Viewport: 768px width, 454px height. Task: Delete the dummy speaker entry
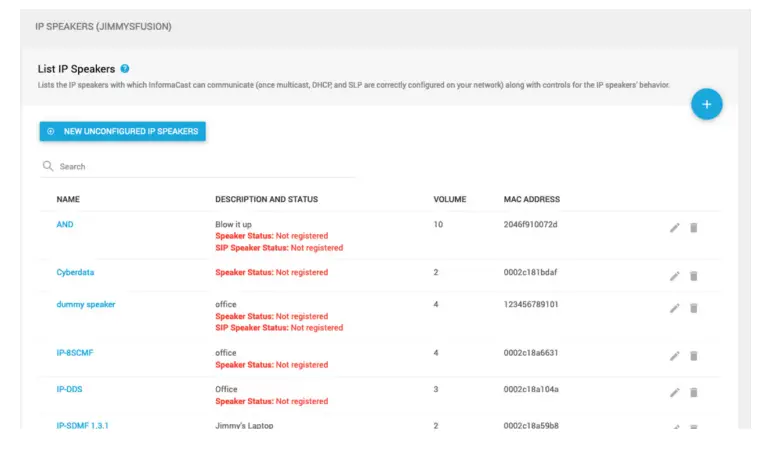[x=694, y=308]
